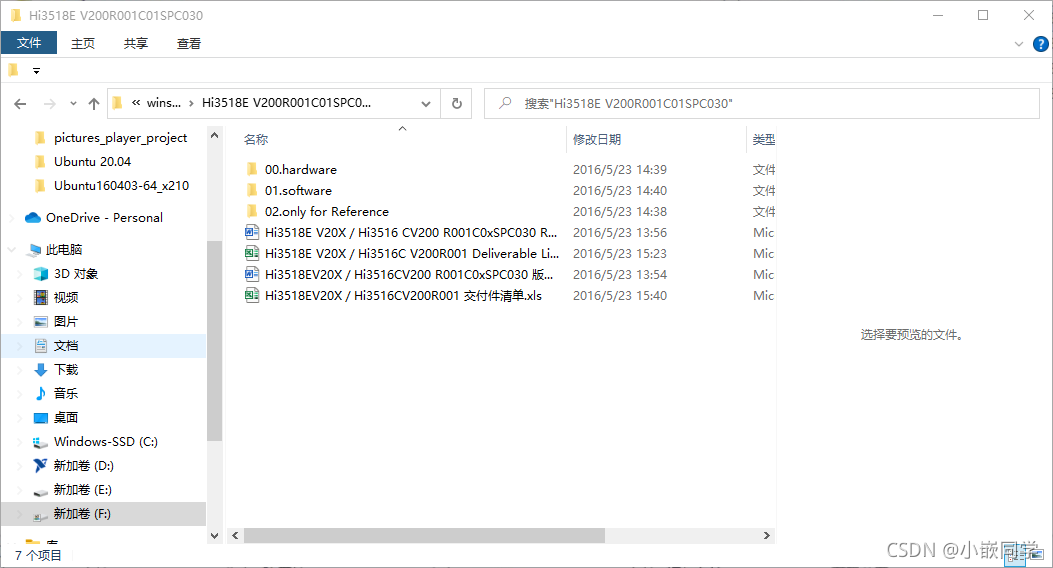Click the 02.only for Reference folder icon
The image size is (1053, 568).
pyautogui.click(x=252, y=211)
